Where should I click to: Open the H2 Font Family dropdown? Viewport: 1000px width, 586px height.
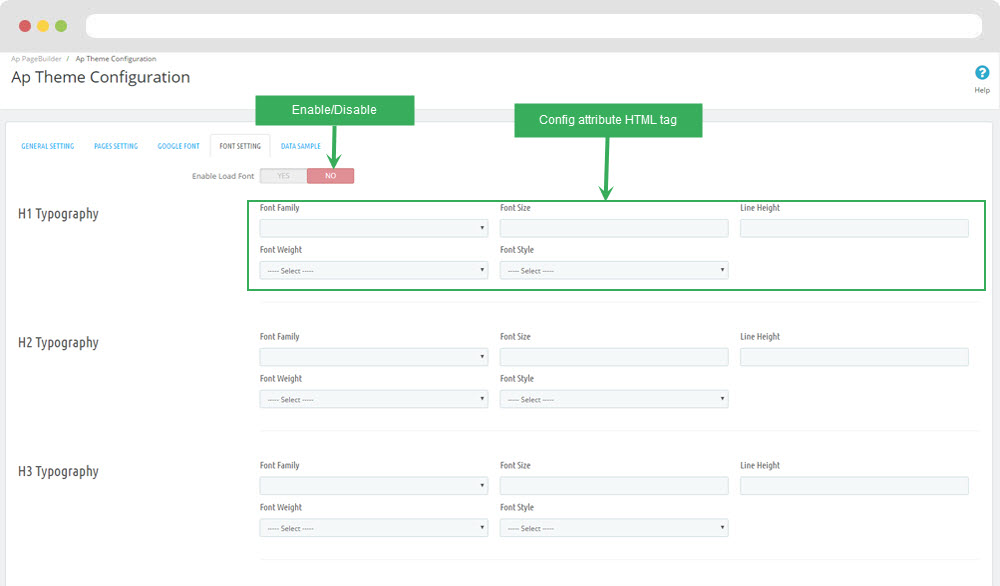[373, 357]
